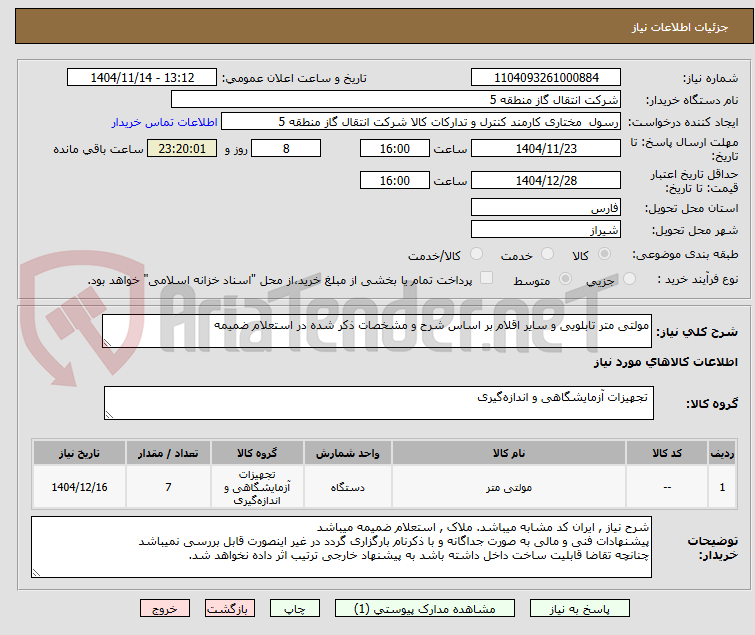755x635 pixels.
Task: Click the شرح کلی نیاز text area
Action: [377, 331]
